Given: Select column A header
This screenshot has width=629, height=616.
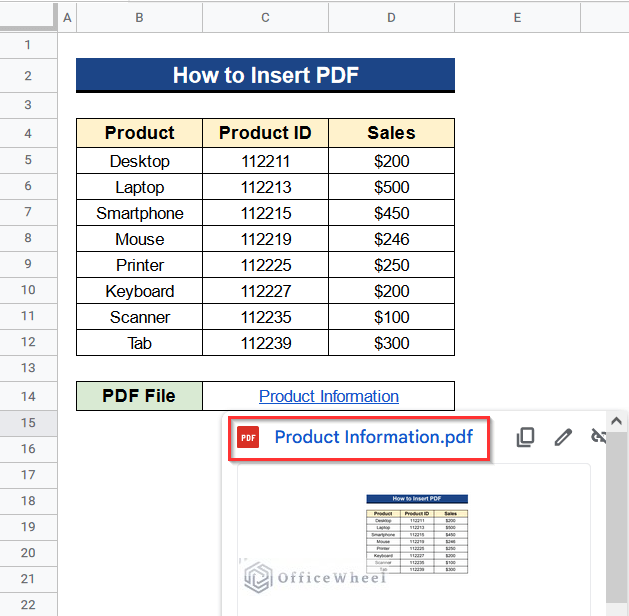Looking at the screenshot, I should [x=67, y=18].
